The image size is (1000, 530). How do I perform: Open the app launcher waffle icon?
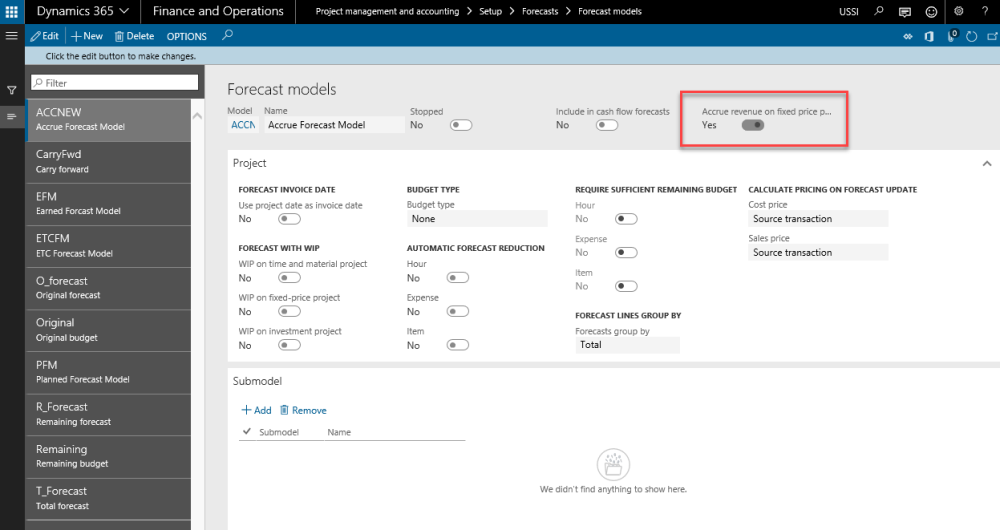pos(12,11)
